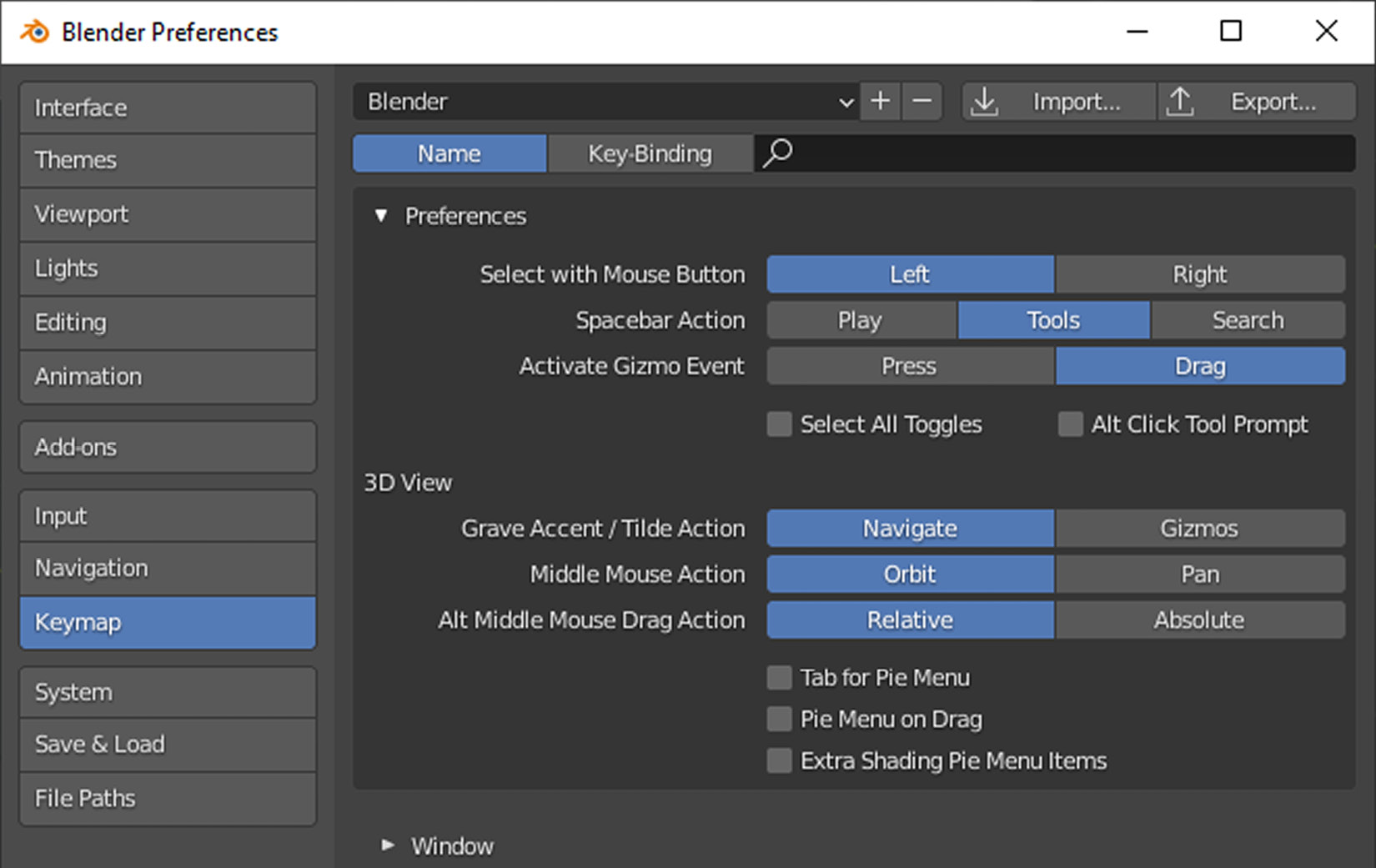The width and height of the screenshot is (1376, 868).
Task: Click the Blender logo in title bar
Action: (x=34, y=32)
